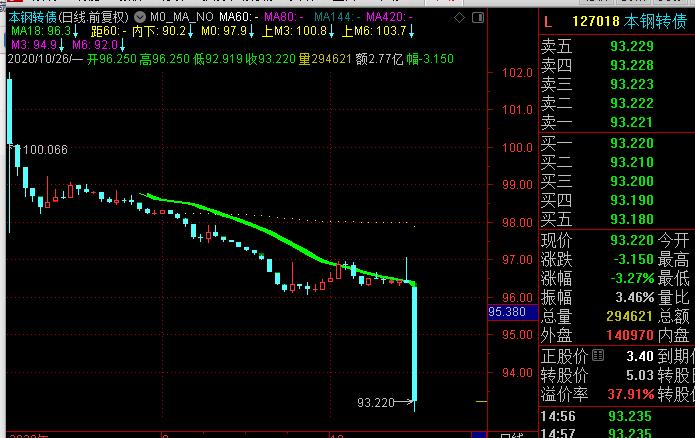
Task: Toggle the side panel layout icon
Action: click(478, 18)
